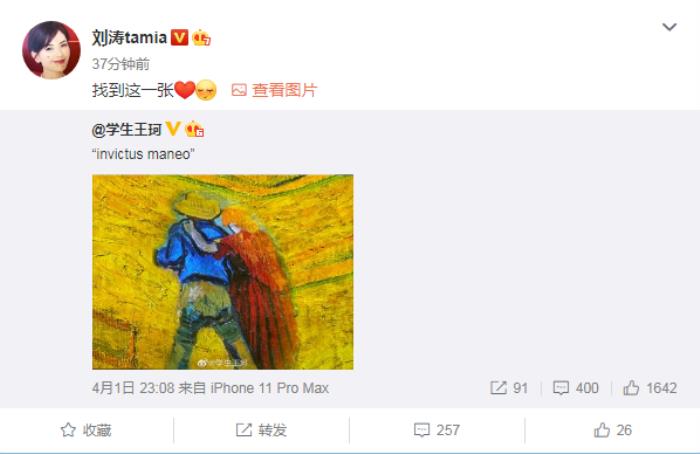Click the crown badge beside 学生王珂

tap(194, 129)
